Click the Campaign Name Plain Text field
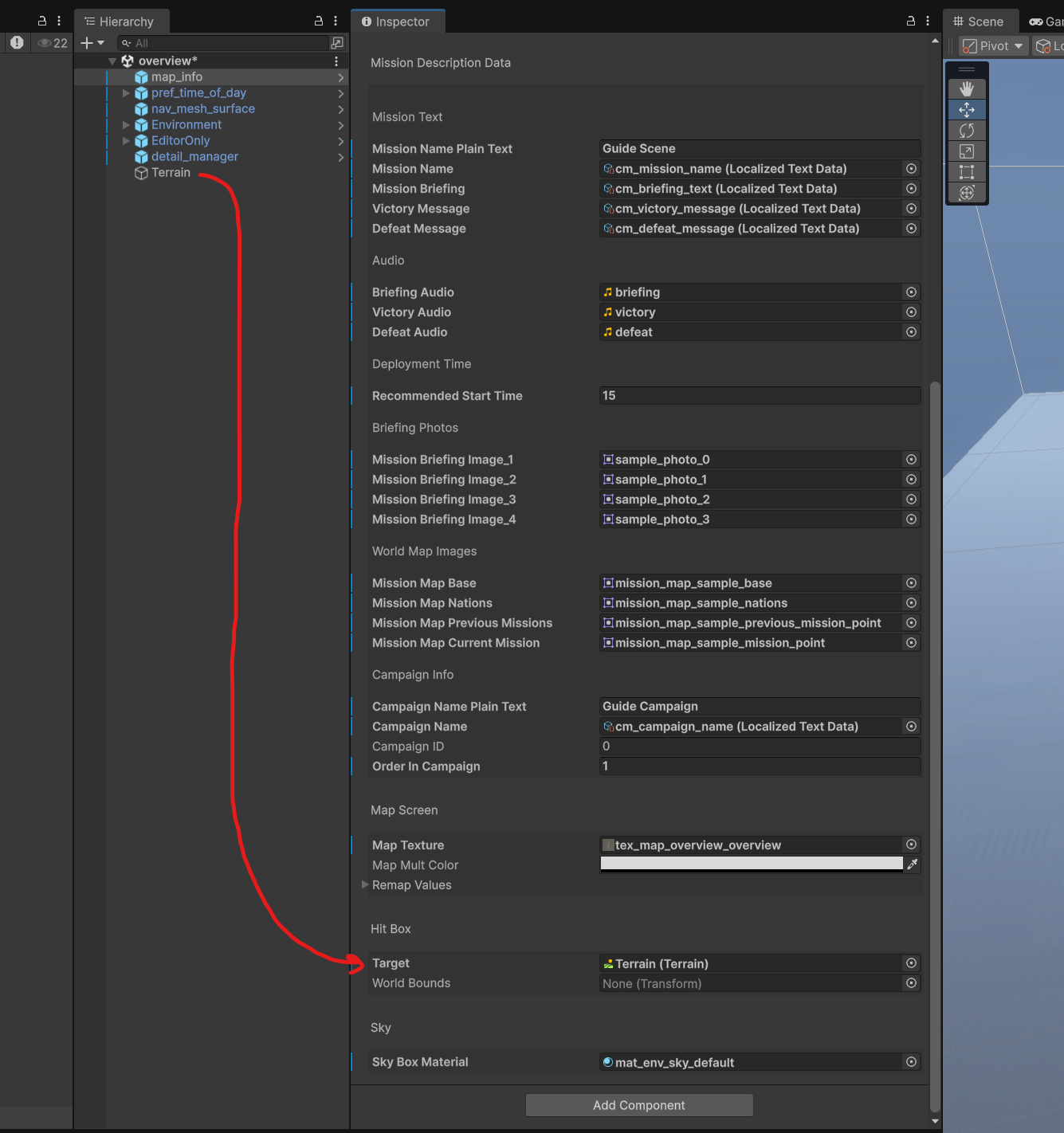Image resolution: width=1064 pixels, height=1133 pixels. pyautogui.click(x=760, y=706)
